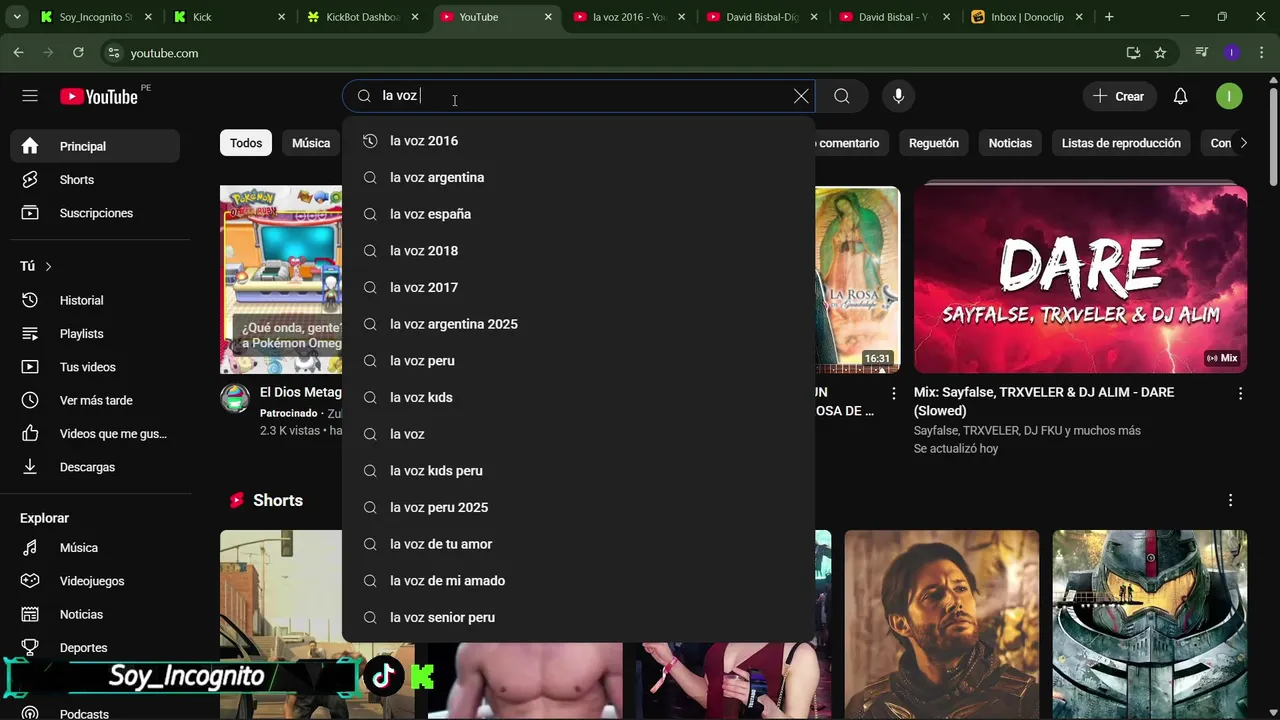Start voice search with microphone icon
1280x720 pixels.
coord(898,96)
